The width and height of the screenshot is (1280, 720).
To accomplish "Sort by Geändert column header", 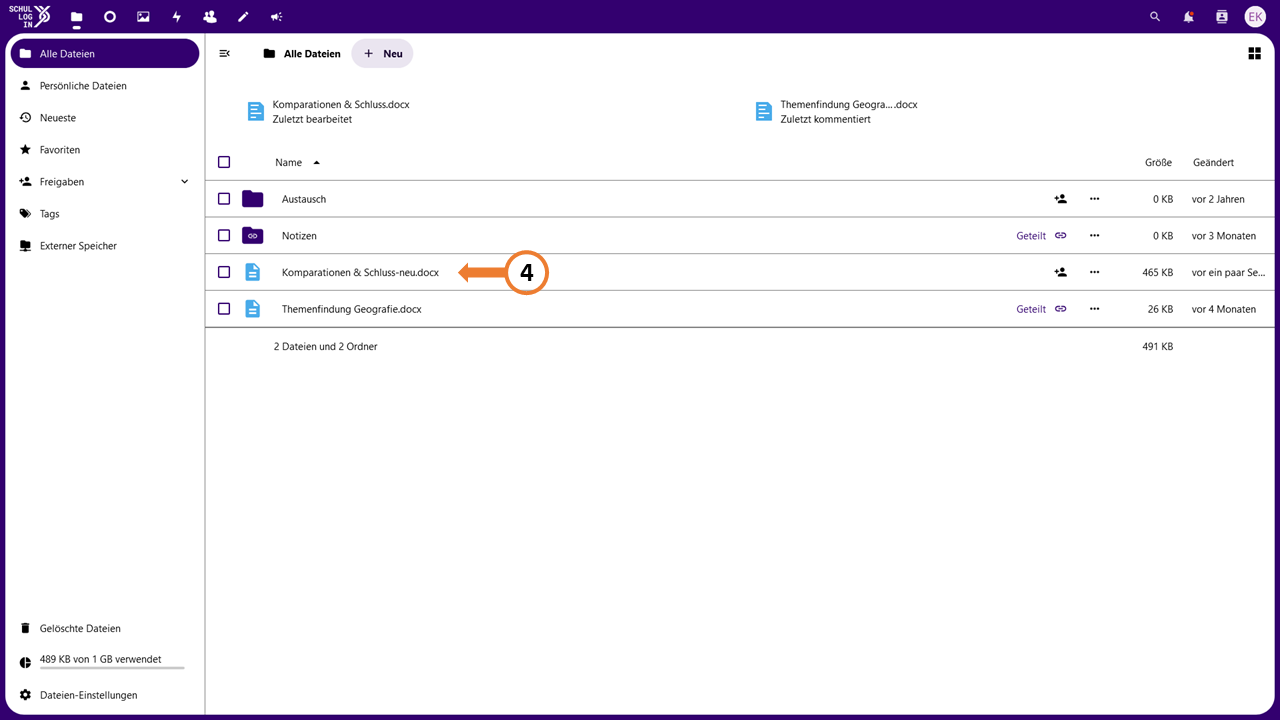I will point(1213,162).
